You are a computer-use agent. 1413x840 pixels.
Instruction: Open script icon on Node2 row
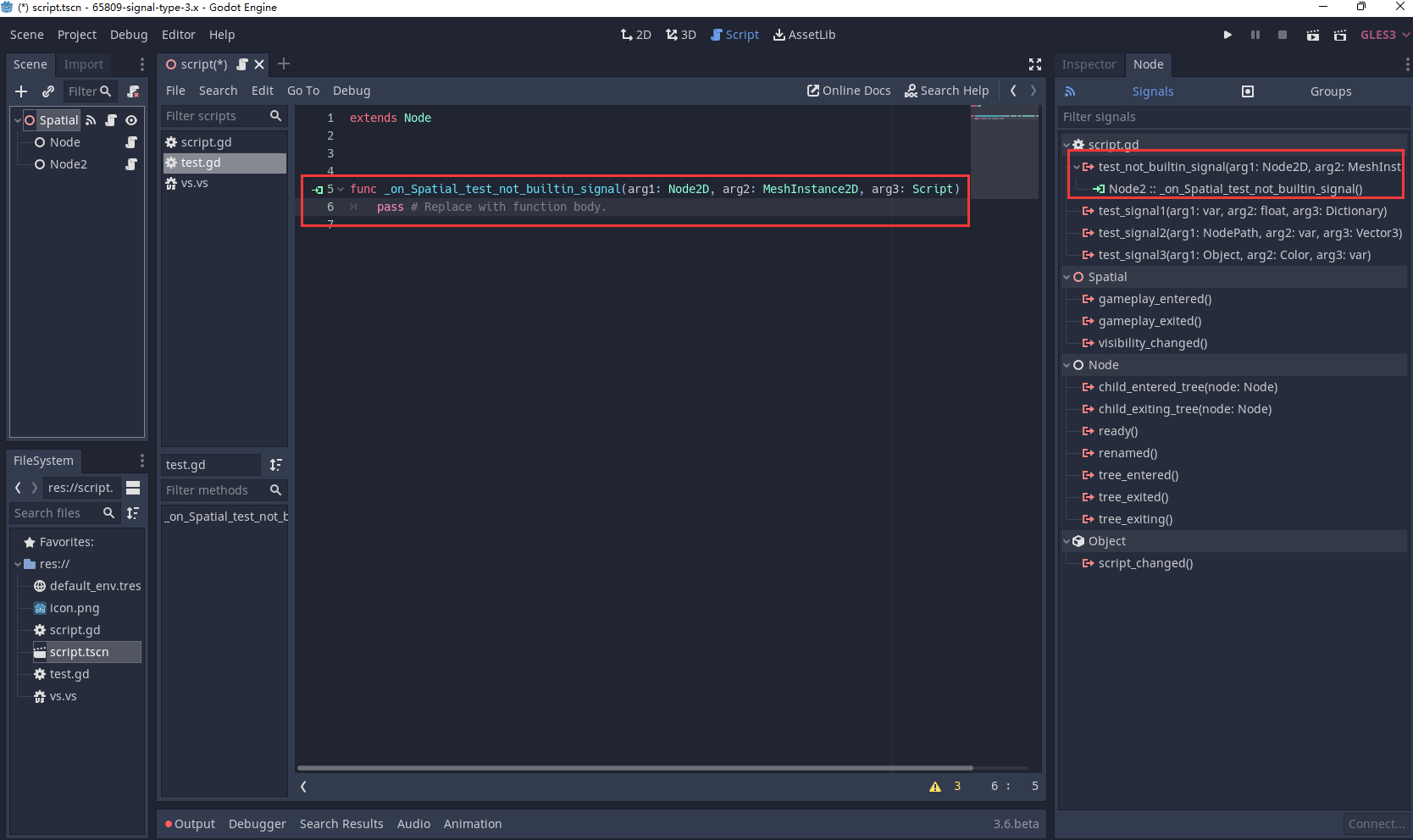pos(131,164)
